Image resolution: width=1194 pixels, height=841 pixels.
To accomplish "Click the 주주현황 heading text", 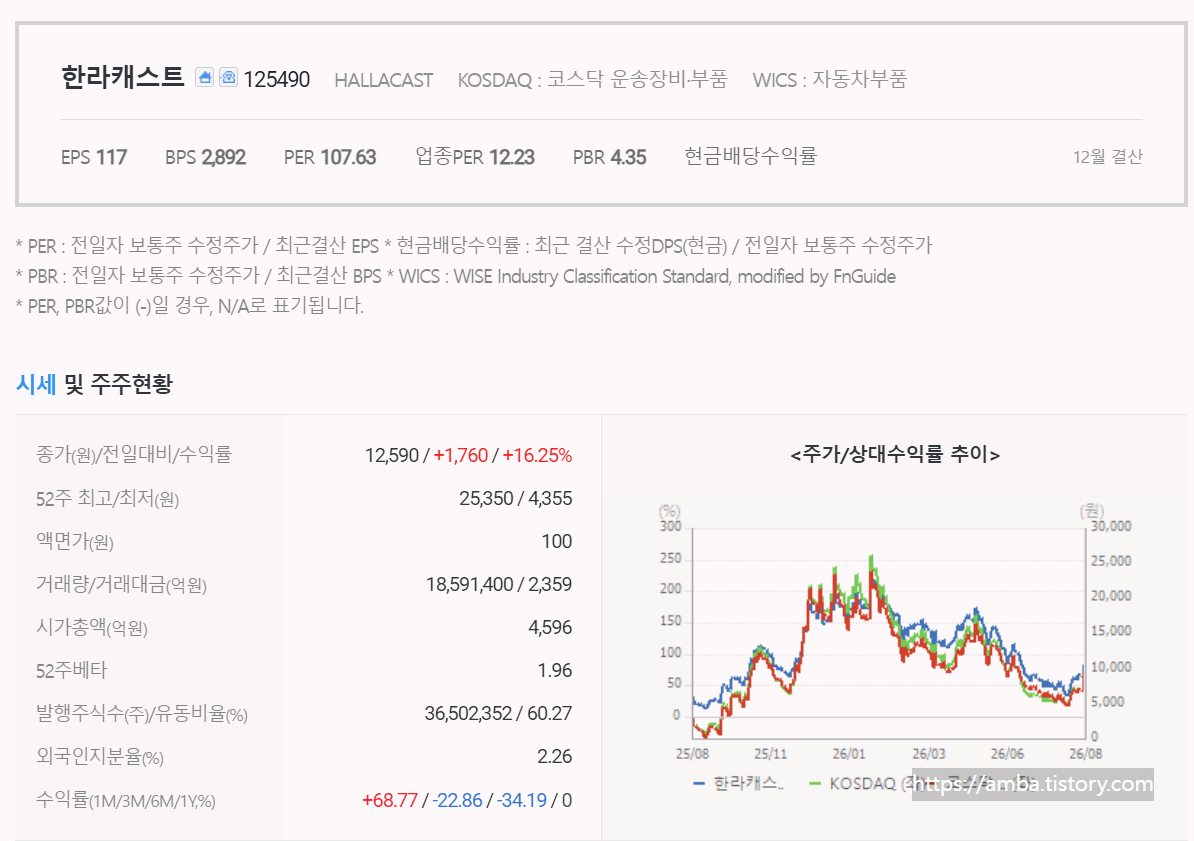I will 132,384.
